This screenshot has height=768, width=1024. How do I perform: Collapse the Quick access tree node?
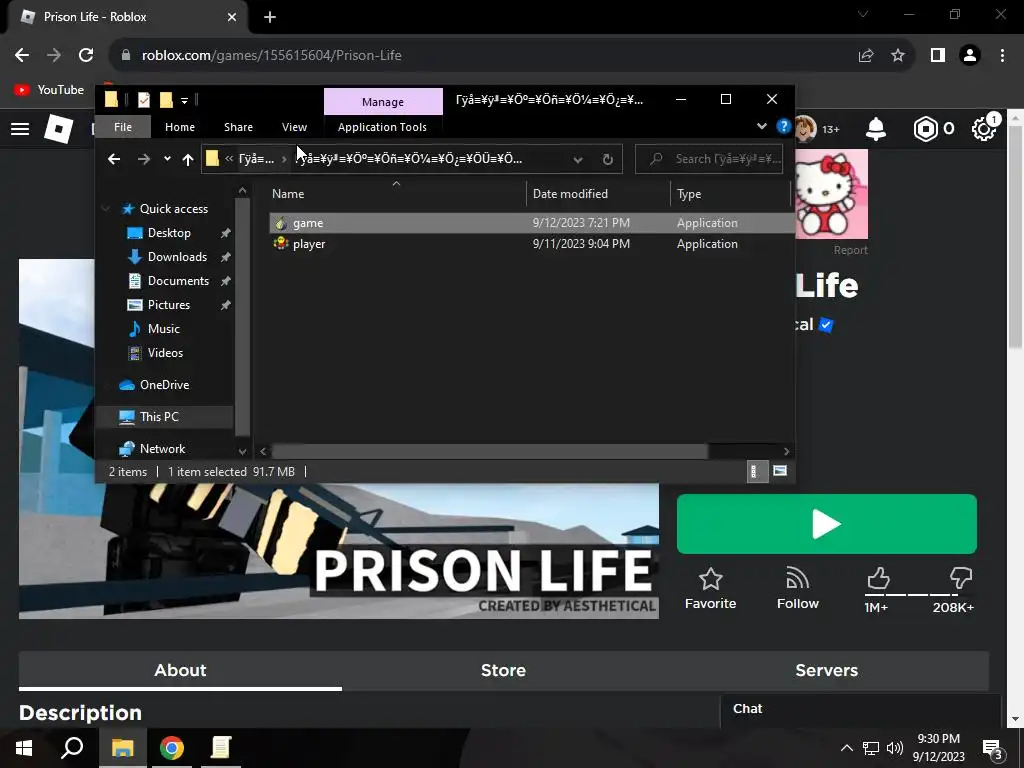105,209
